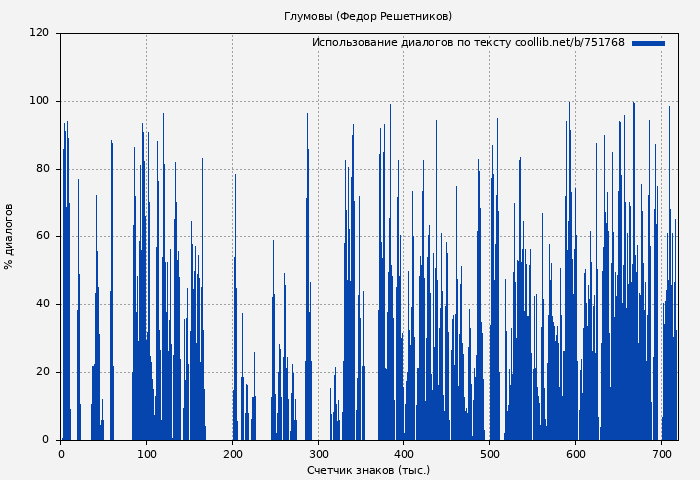Click the x-axis tick label 600

coord(575,454)
